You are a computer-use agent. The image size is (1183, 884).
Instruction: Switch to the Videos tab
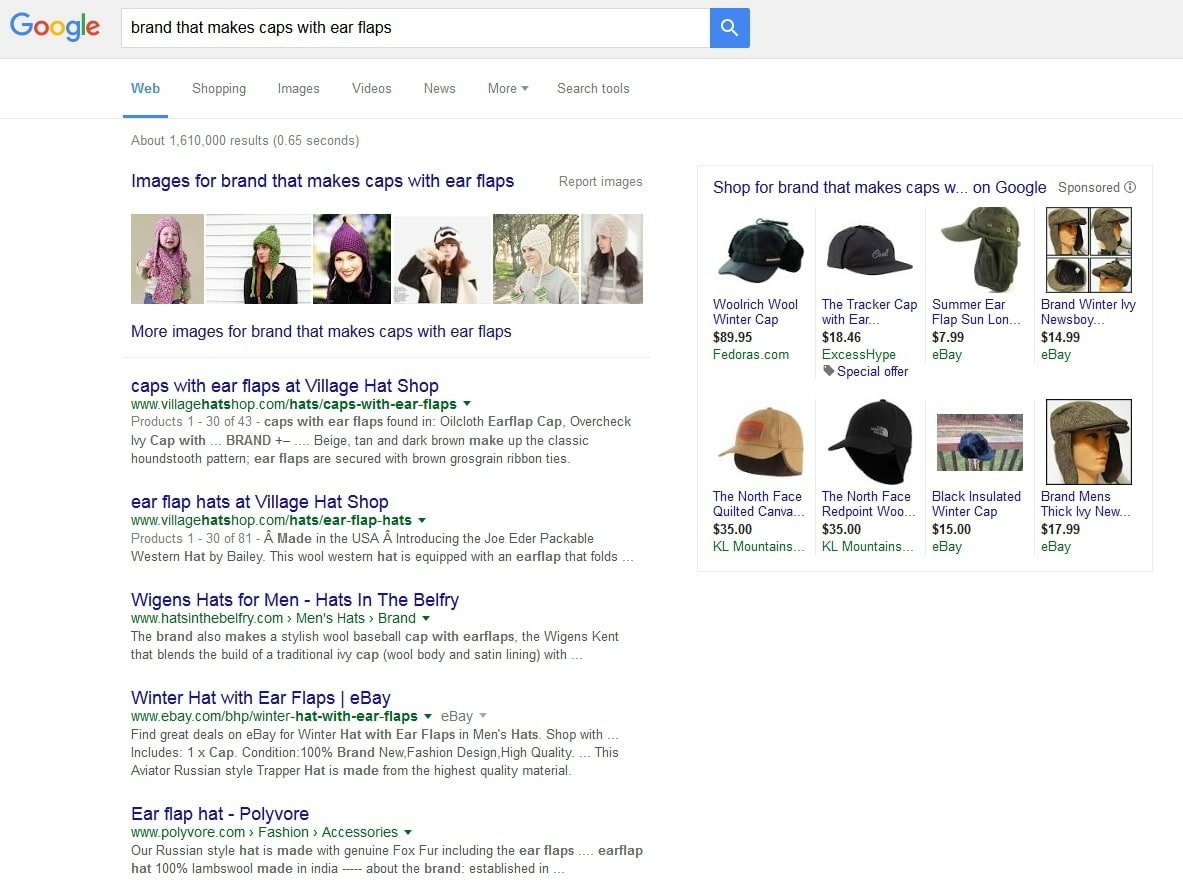[371, 88]
